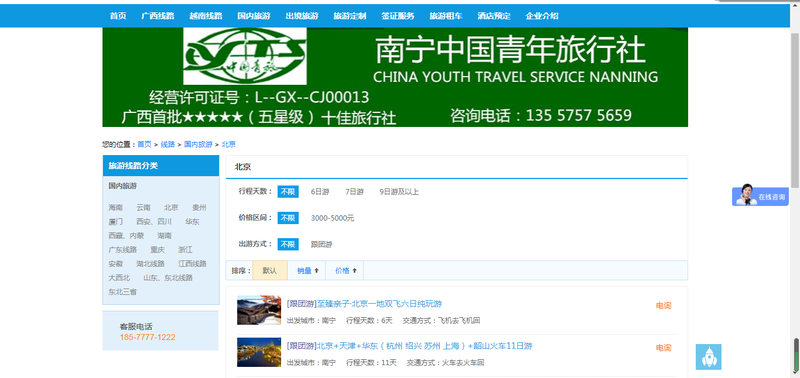The image size is (800, 378).
Task: Select 云南 in sidebar categories
Action: pyautogui.click(x=143, y=208)
